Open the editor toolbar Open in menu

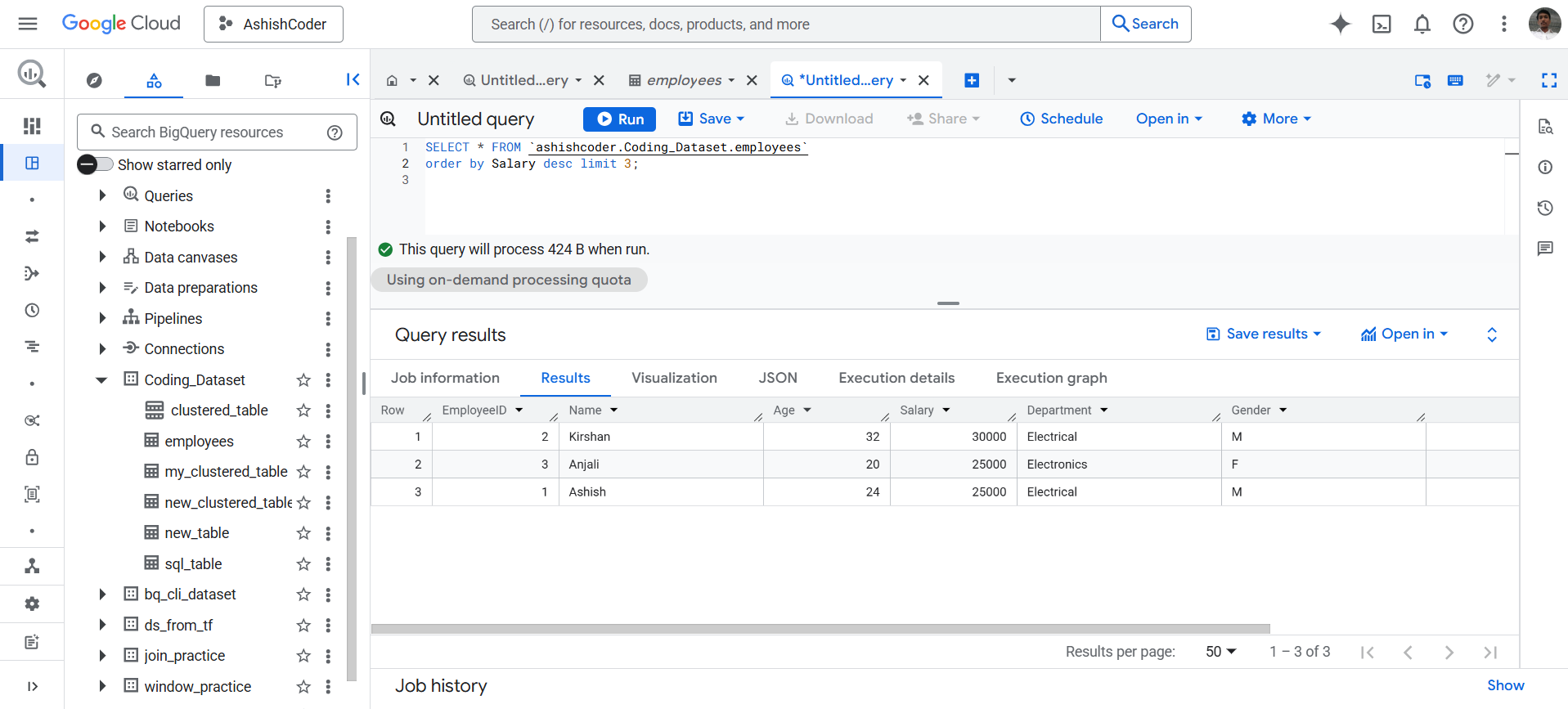coord(1169,119)
